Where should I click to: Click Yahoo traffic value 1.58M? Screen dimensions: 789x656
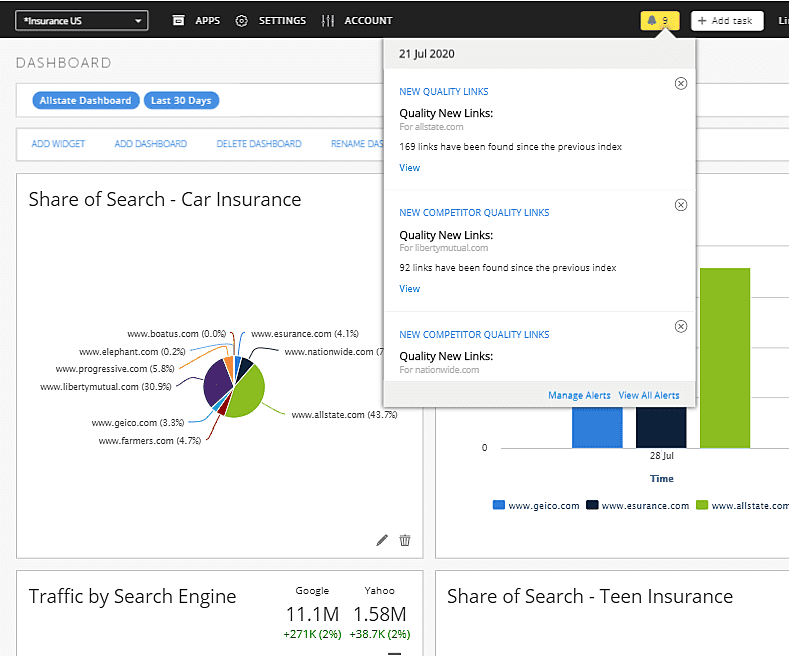[380, 614]
